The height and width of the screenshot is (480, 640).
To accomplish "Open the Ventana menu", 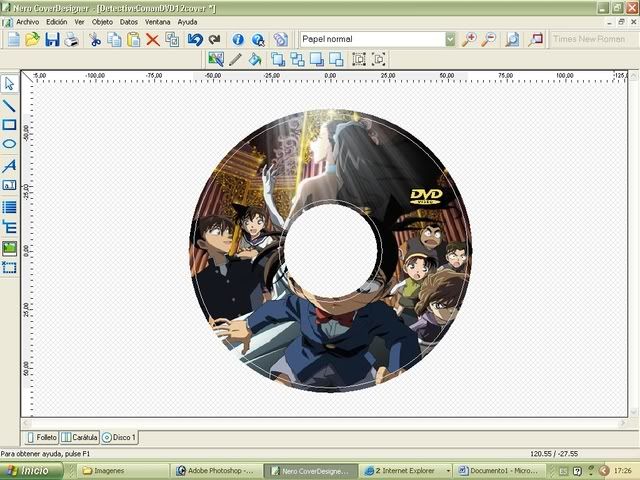I will 158,22.
